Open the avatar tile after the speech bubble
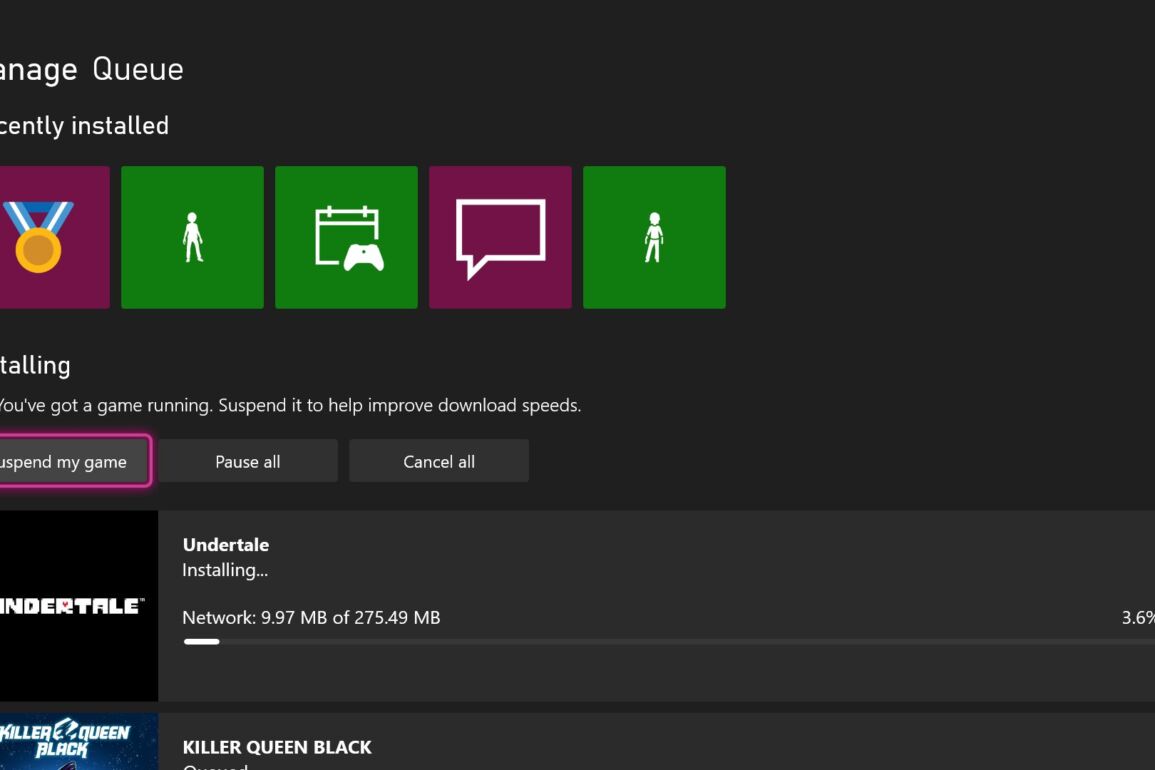The width and height of the screenshot is (1155, 770). (x=654, y=237)
